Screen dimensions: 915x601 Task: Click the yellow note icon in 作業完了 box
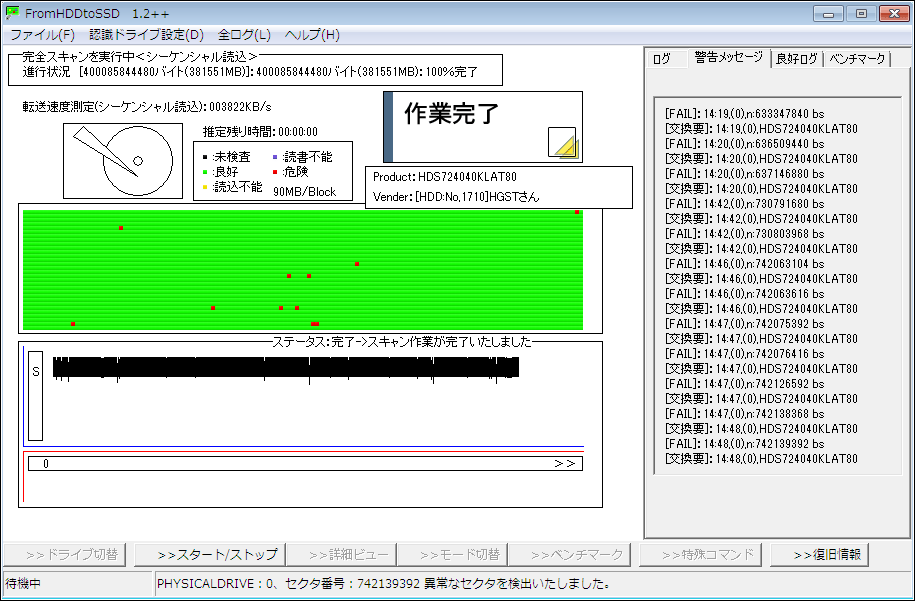(563, 143)
